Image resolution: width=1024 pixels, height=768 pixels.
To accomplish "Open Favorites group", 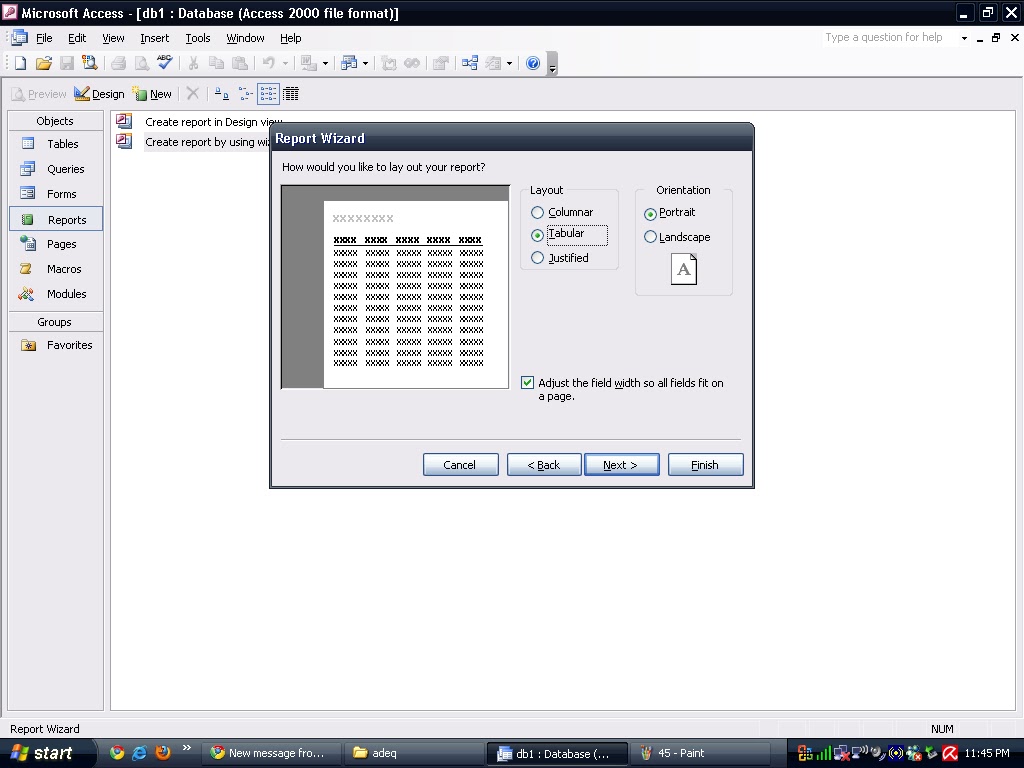I will pyautogui.click(x=56, y=345).
